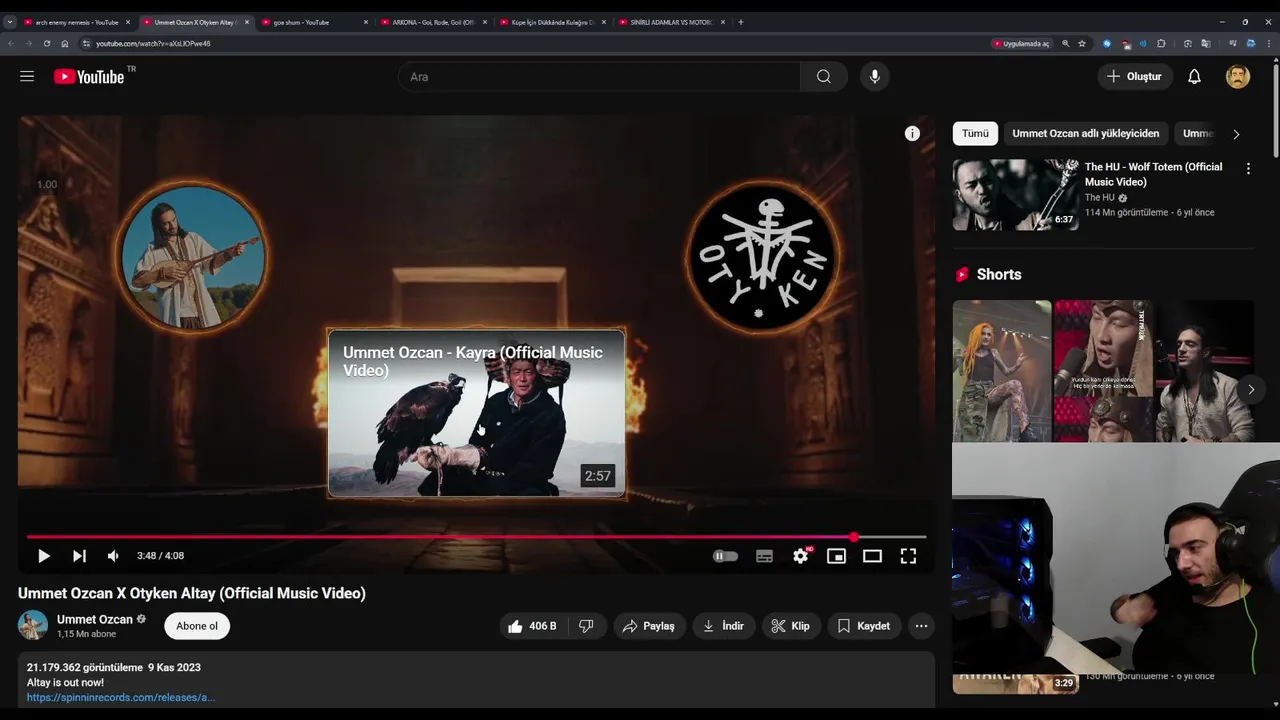Open options for Wolf Totem video
The width and height of the screenshot is (1280, 720).
coord(1248,169)
